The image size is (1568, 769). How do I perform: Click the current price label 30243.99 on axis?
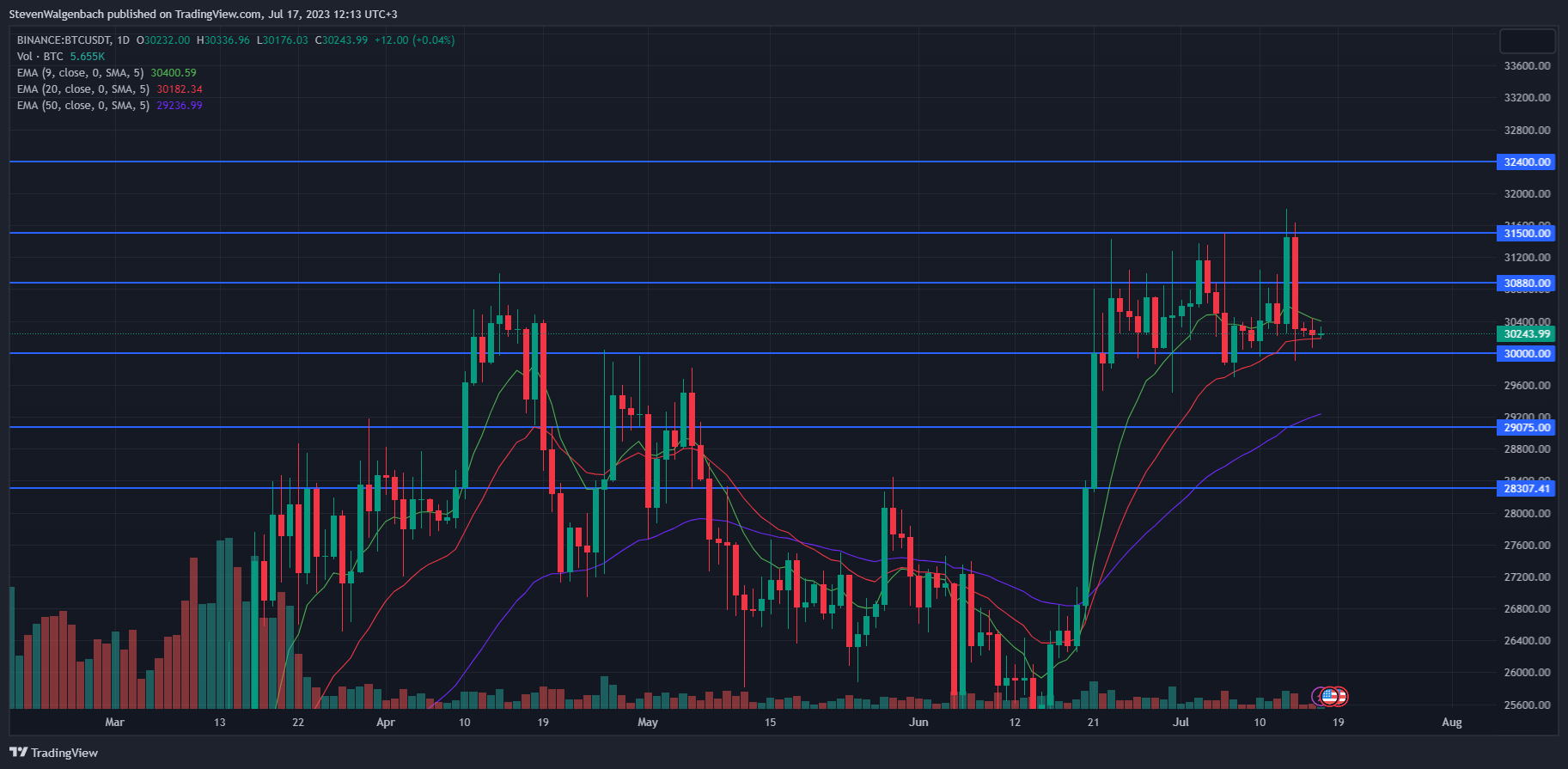click(1527, 334)
